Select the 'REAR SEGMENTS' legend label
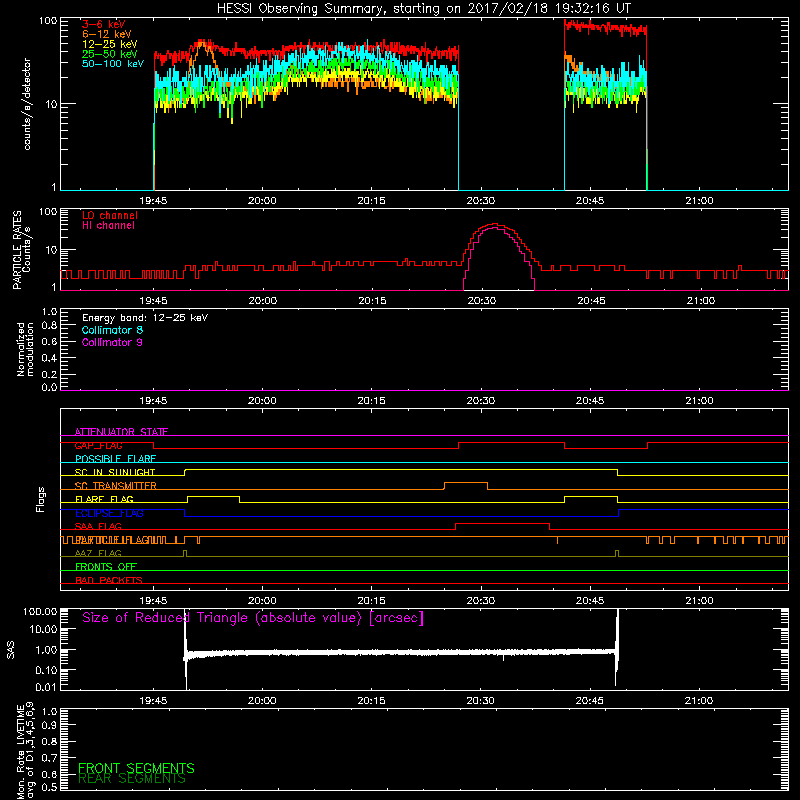The height and width of the screenshot is (800, 800). pos(132,779)
